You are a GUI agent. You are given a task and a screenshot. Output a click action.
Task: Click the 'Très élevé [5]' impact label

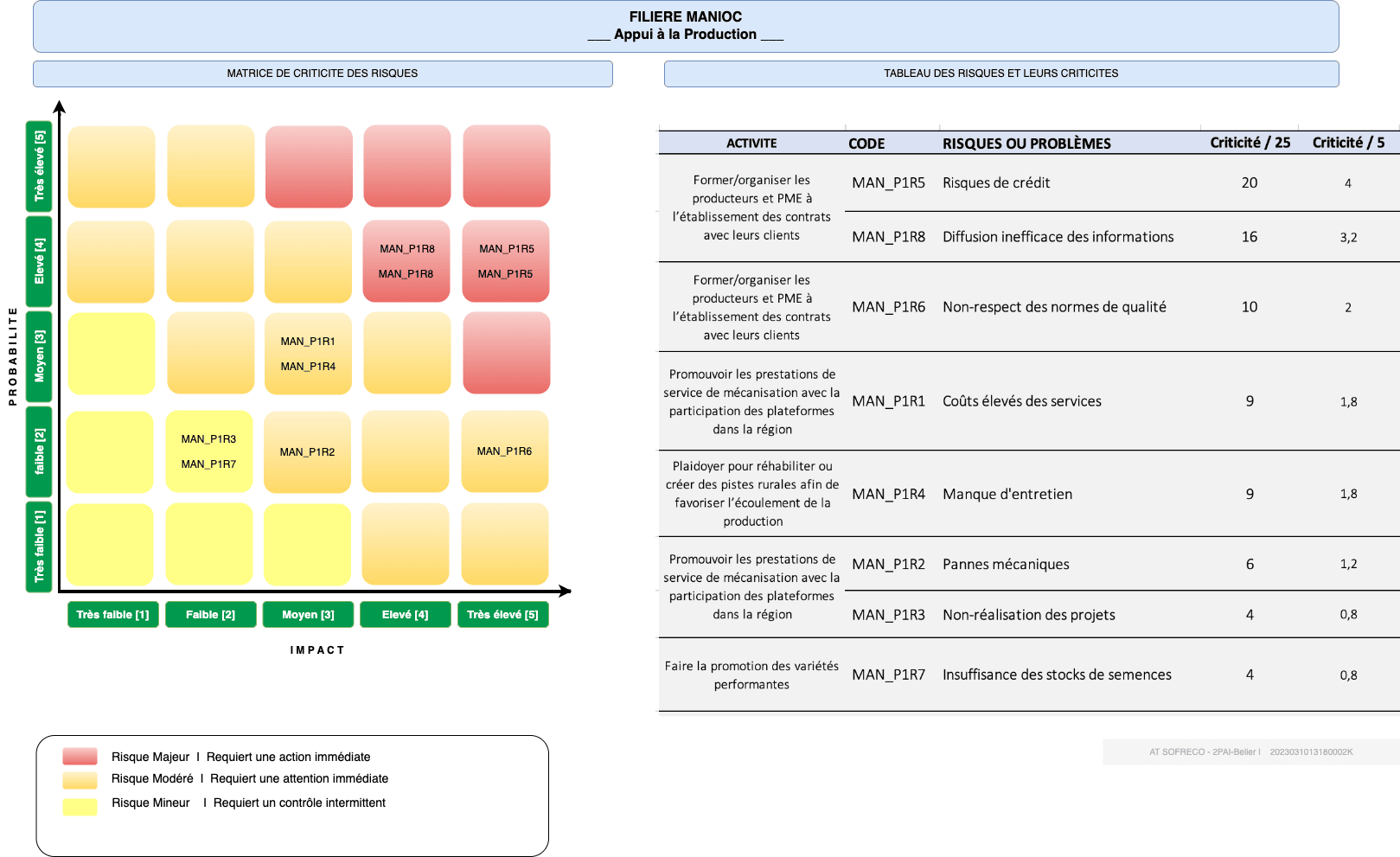[x=502, y=615]
